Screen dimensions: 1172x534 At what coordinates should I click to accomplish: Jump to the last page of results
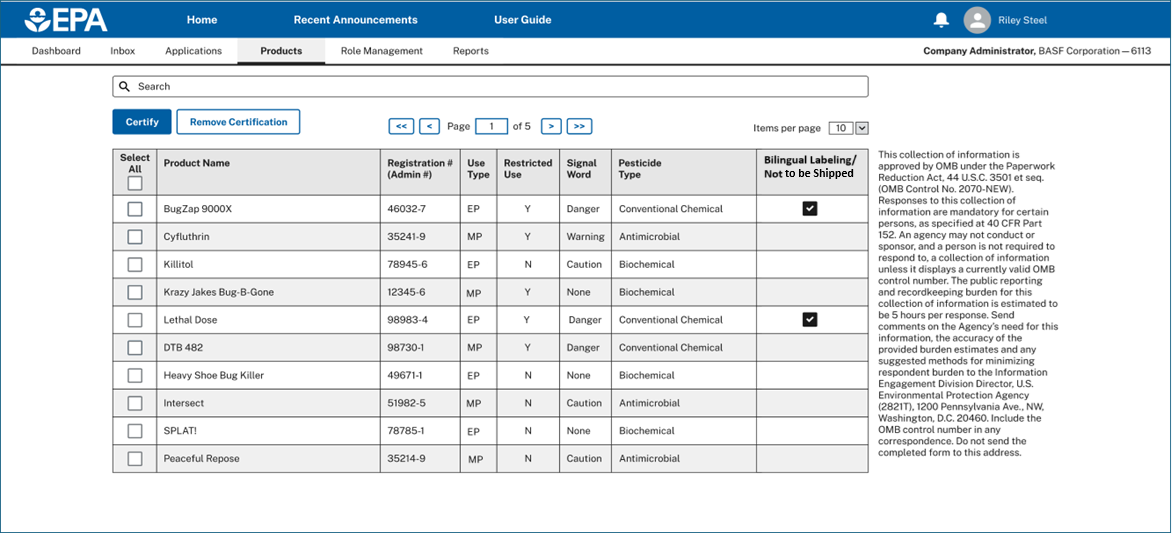click(579, 126)
